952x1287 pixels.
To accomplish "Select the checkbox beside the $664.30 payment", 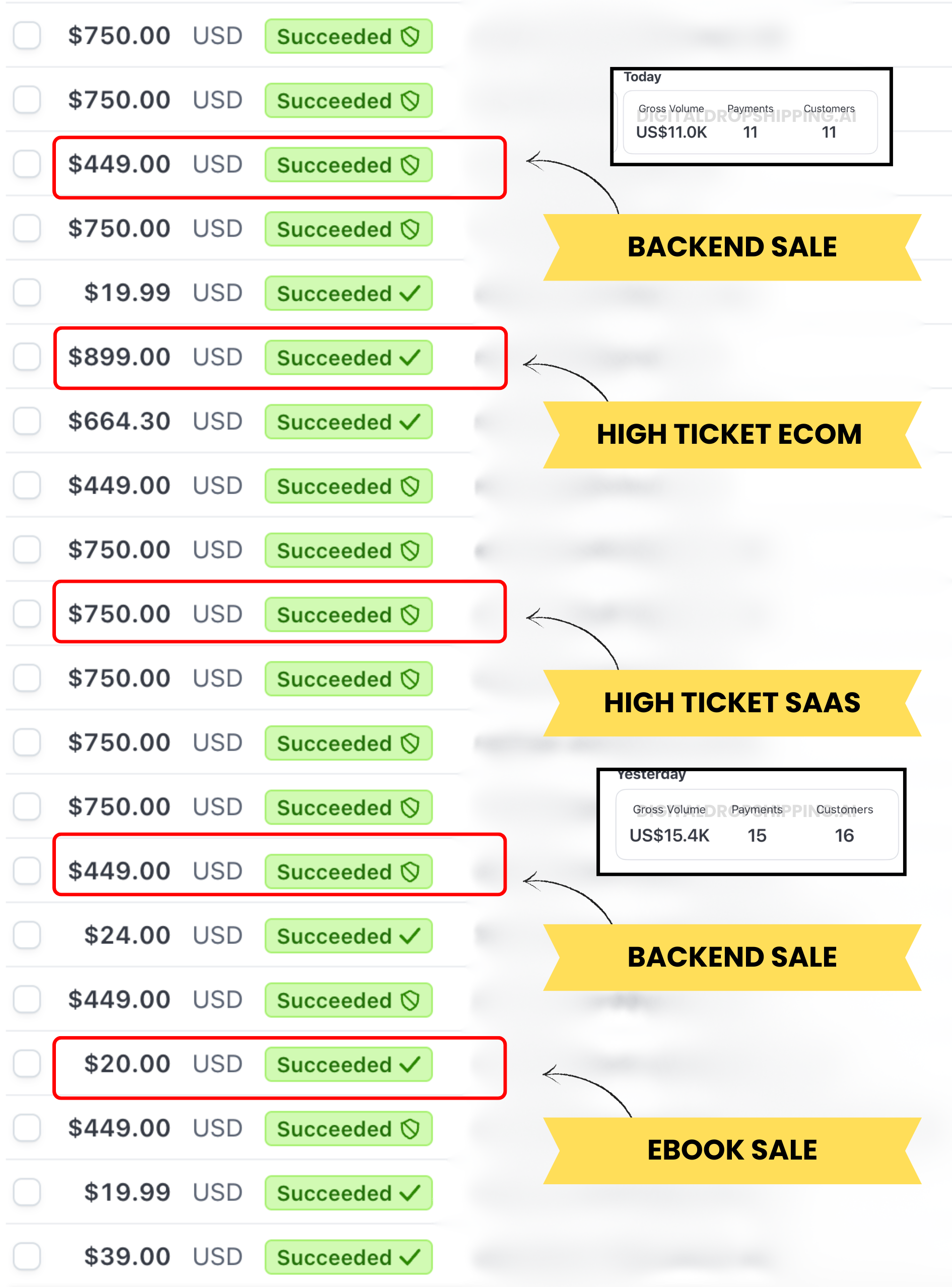I will tap(27, 421).
